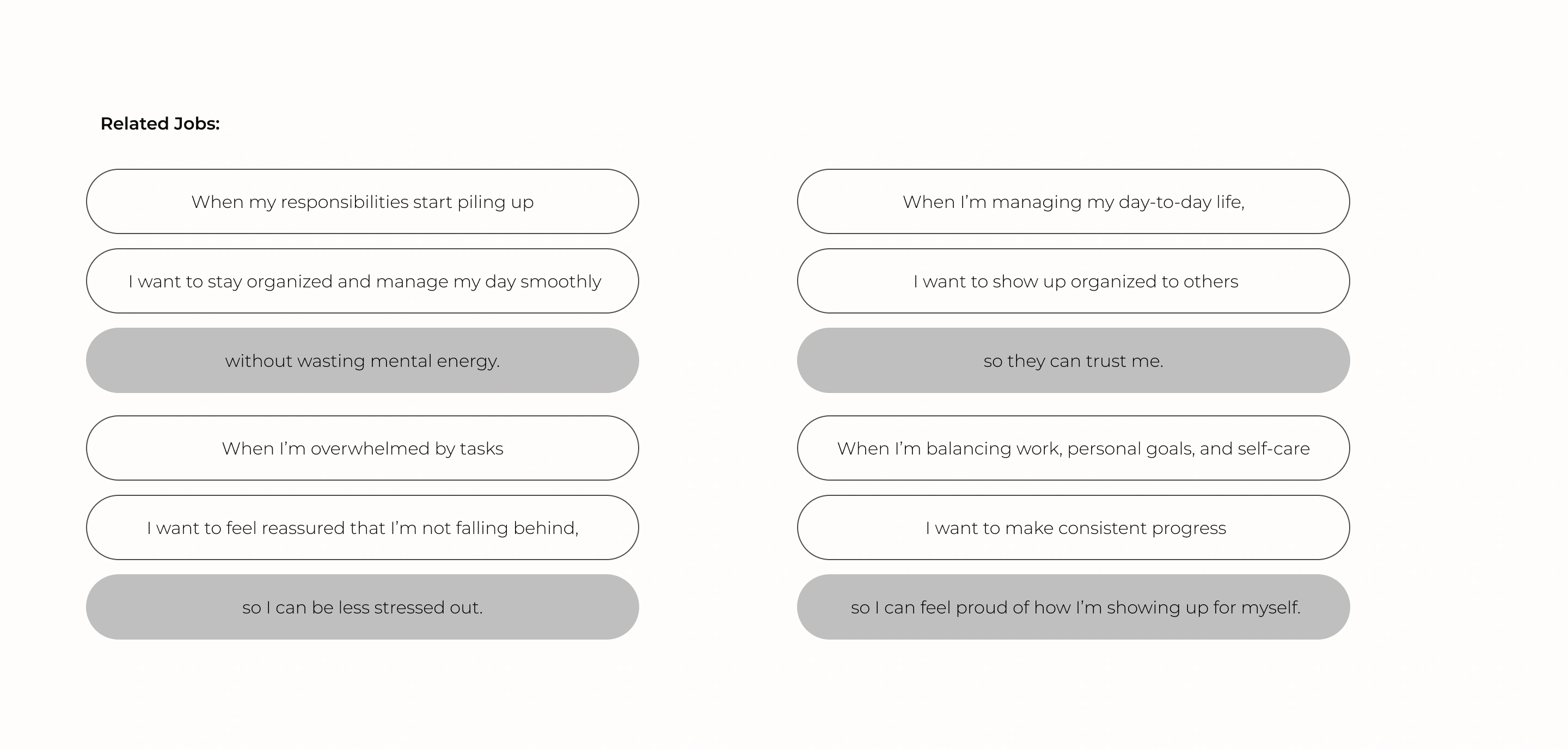The height and width of the screenshot is (749, 1568).
Task: Click gray 'so I can be less stressed out' pill
Action: coord(362,607)
